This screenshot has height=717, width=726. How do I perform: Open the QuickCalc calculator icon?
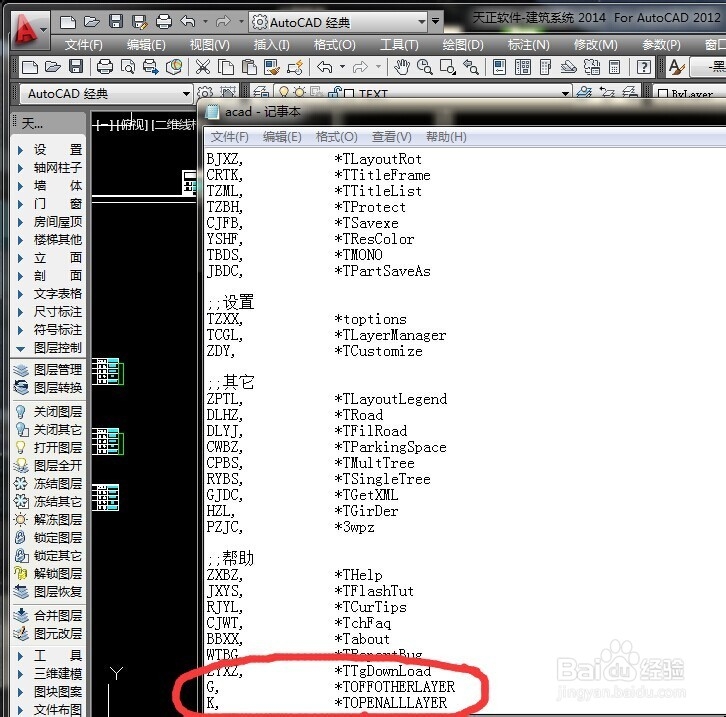click(x=614, y=67)
